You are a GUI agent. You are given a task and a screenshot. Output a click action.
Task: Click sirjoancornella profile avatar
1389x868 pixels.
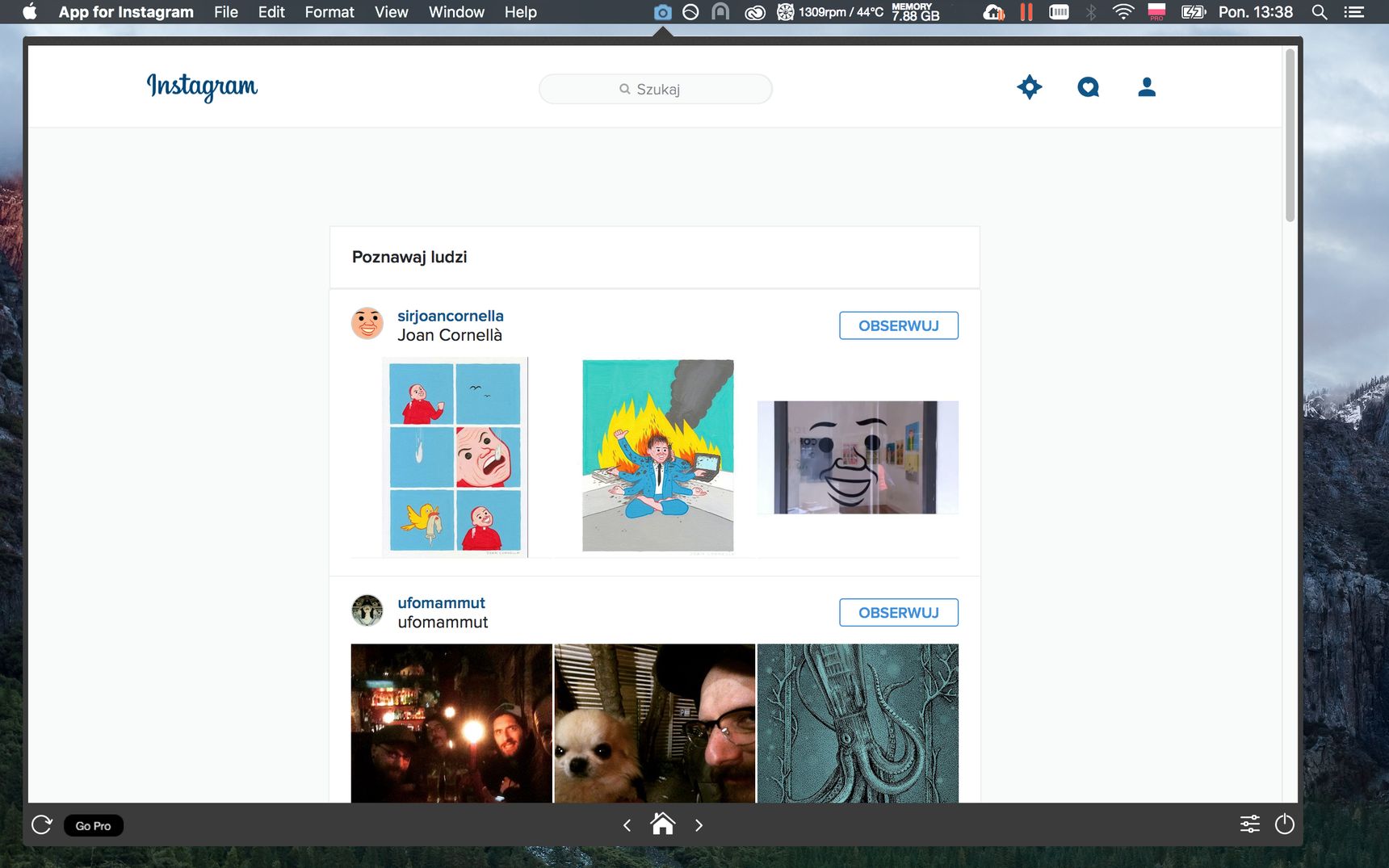(x=367, y=323)
